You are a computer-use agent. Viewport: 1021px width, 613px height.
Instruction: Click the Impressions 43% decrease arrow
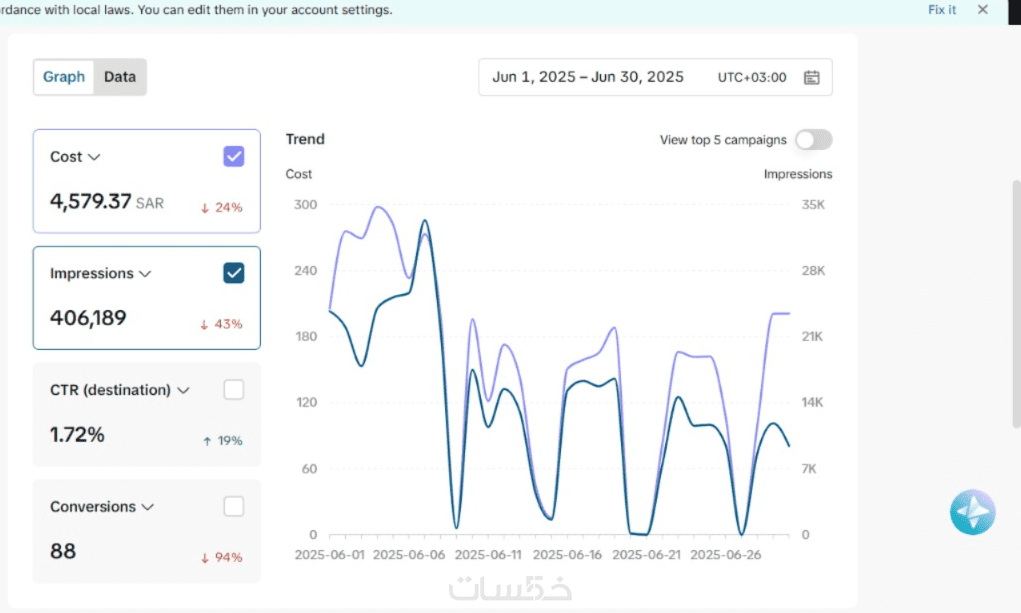coord(221,324)
